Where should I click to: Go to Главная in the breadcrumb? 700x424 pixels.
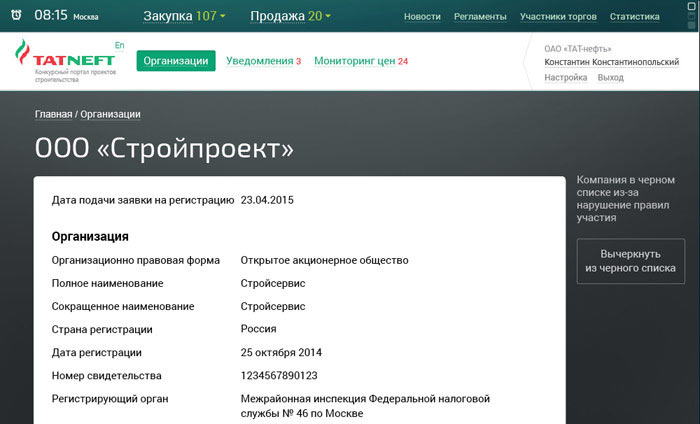coord(53,114)
